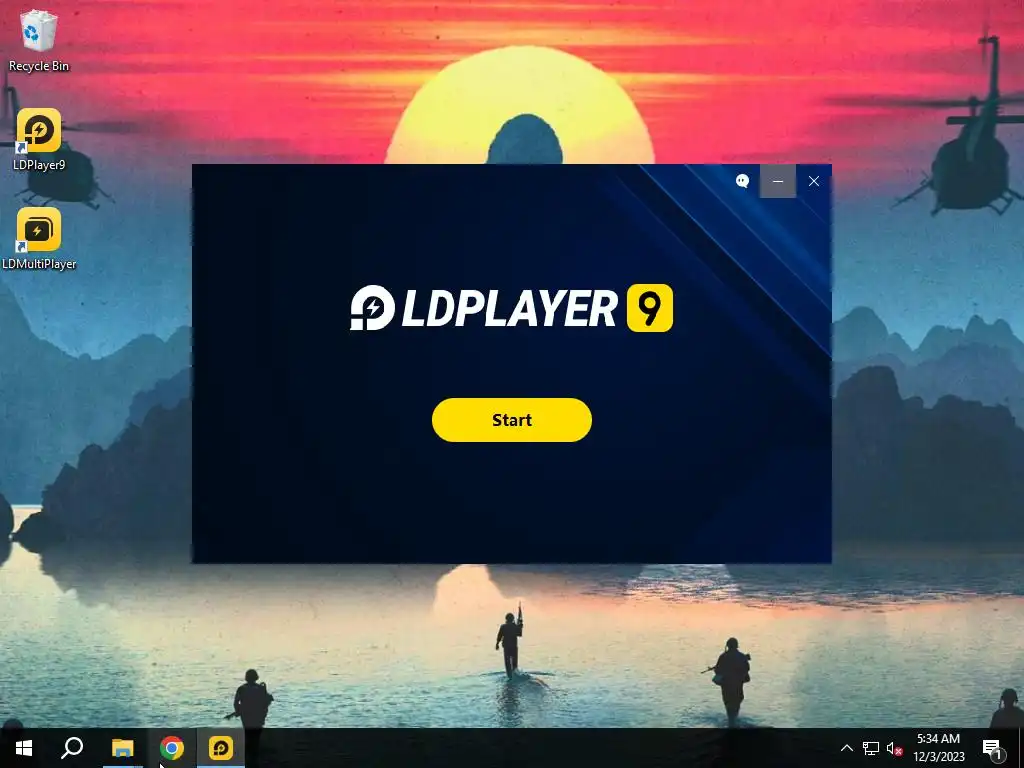Open the notification action center
Image resolution: width=1024 pixels, height=768 pixels.
coord(992,748)
